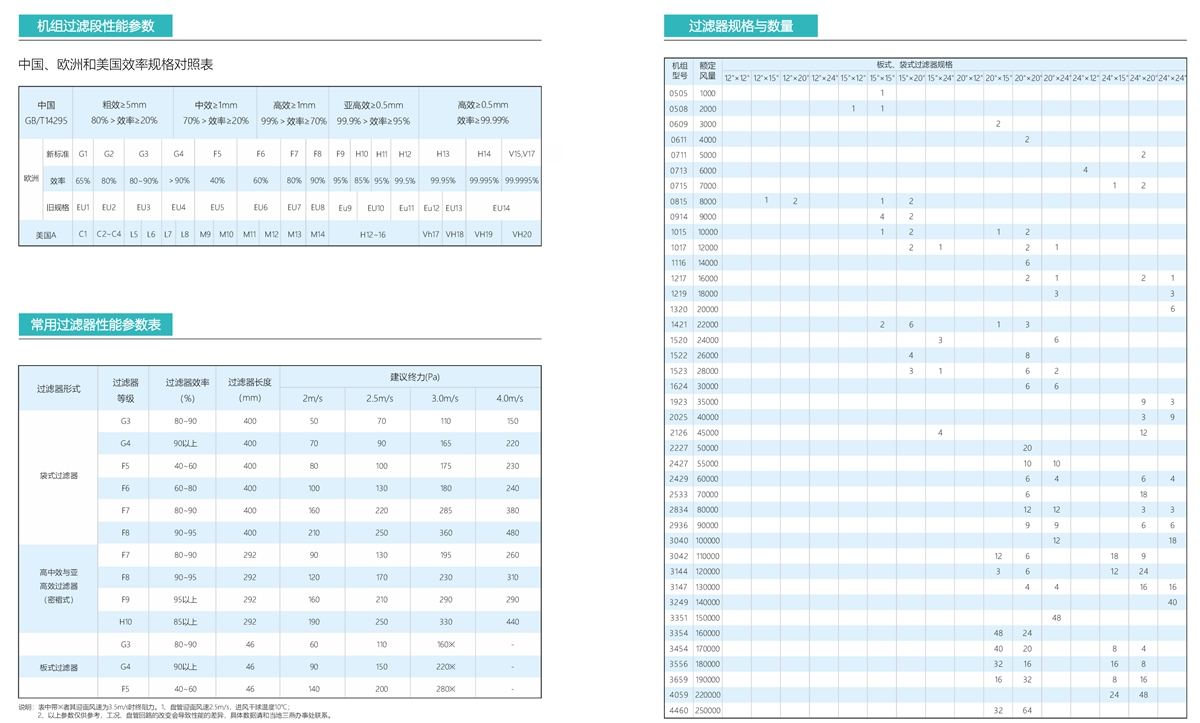Screen dimensions: 1200x723
Task: Click the 袋式过滤器 row group label
Action: (x=58, y=476)
